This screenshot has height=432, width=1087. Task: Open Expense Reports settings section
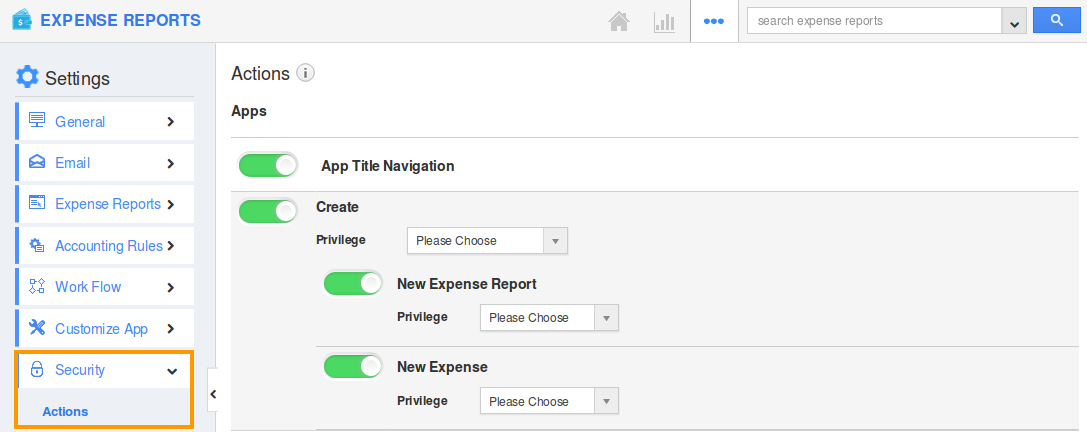click(105, 204)
